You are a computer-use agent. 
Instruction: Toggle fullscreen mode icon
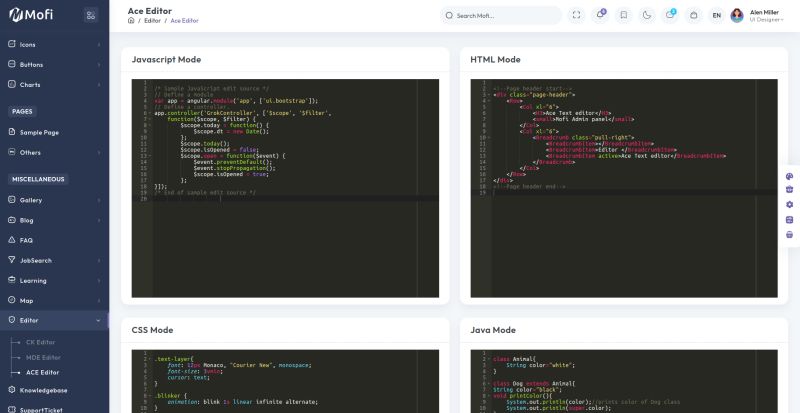(x=577, y=15)
